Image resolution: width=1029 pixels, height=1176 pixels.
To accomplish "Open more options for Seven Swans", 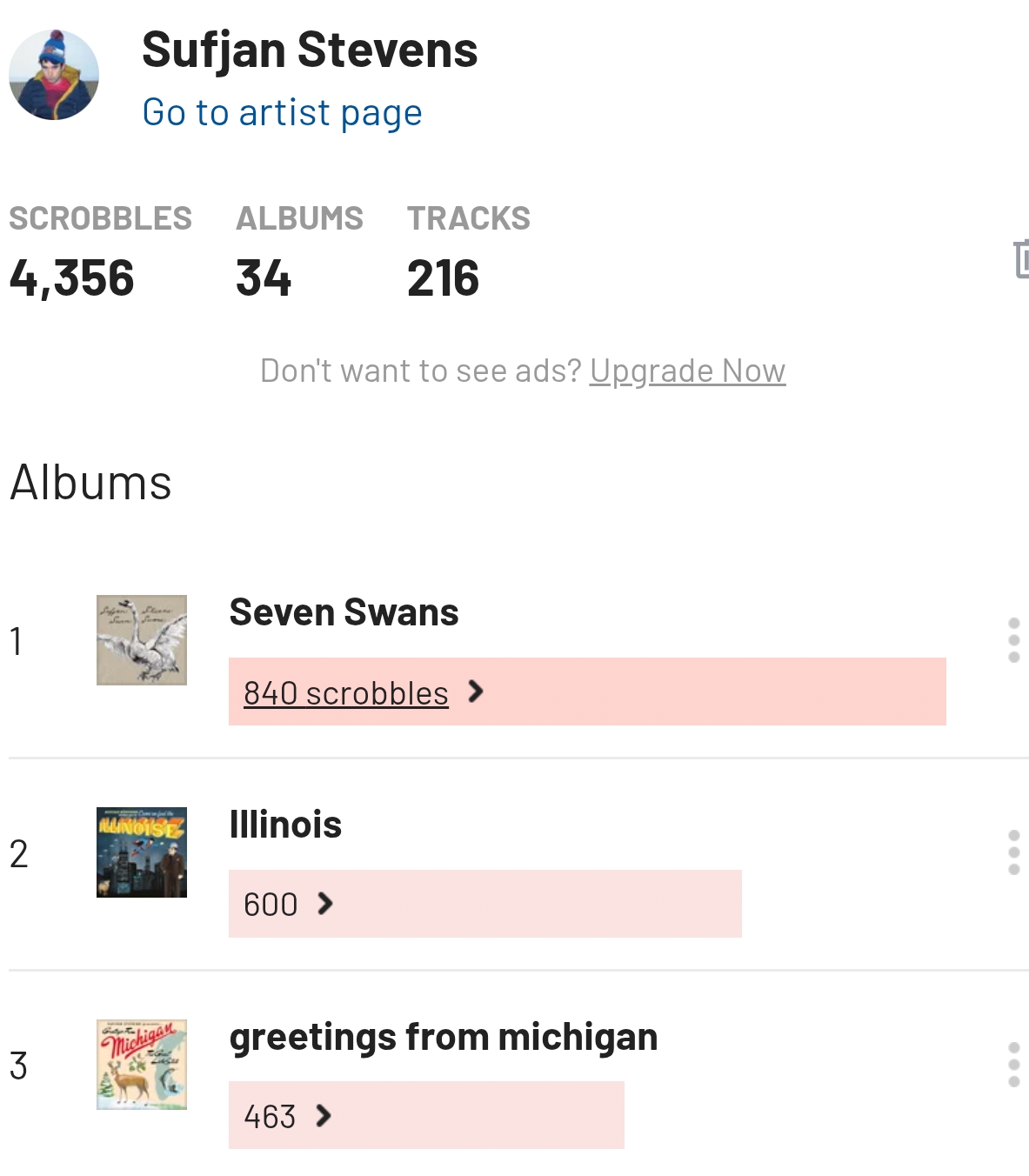I will tap(1013, 640).
